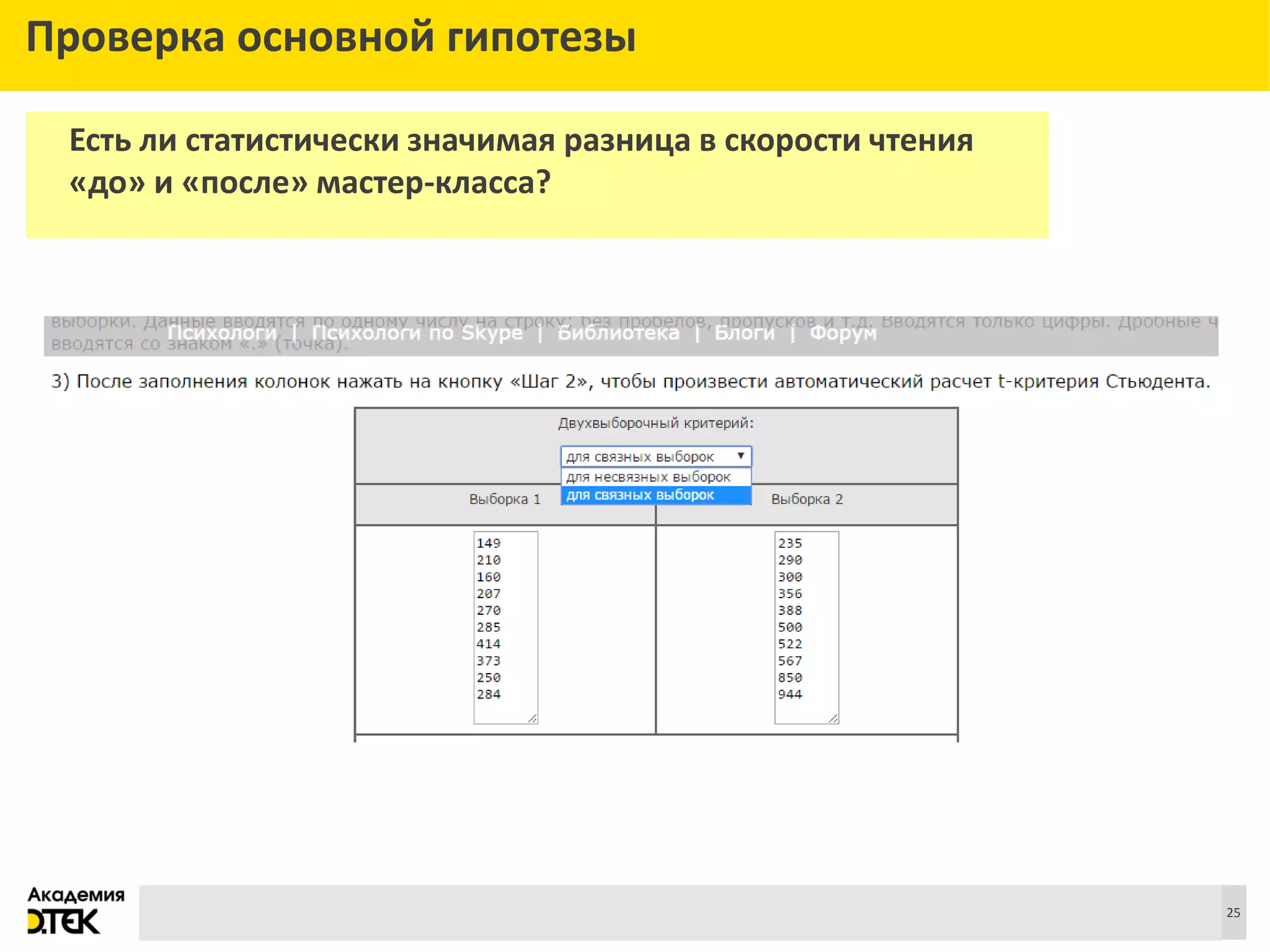Open the Блоги menu item

point(744,333)
